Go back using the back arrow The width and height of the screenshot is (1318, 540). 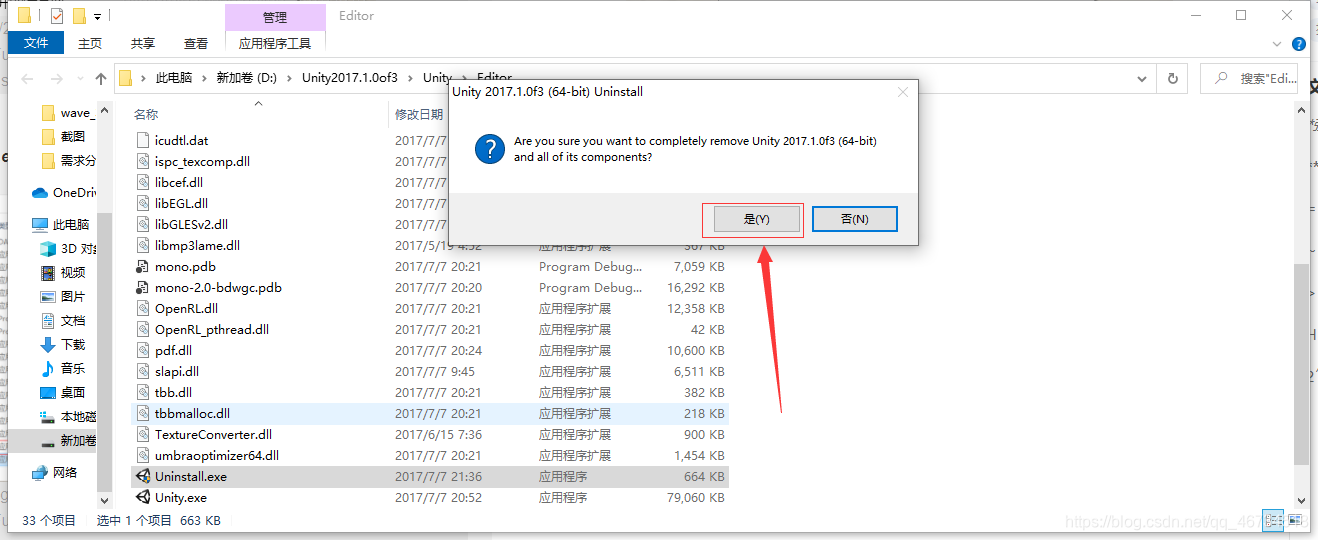tap(27, 78)
